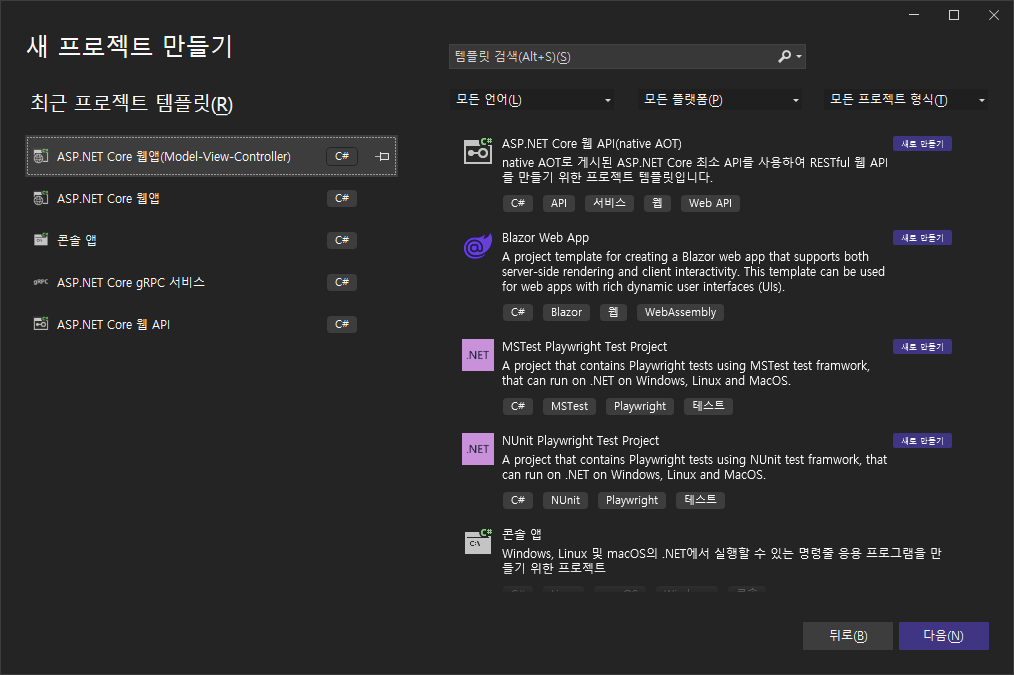Click the 서비스 tag under native AOT template
Viewport: 1014px width, 675px height.
pos(609,203)
